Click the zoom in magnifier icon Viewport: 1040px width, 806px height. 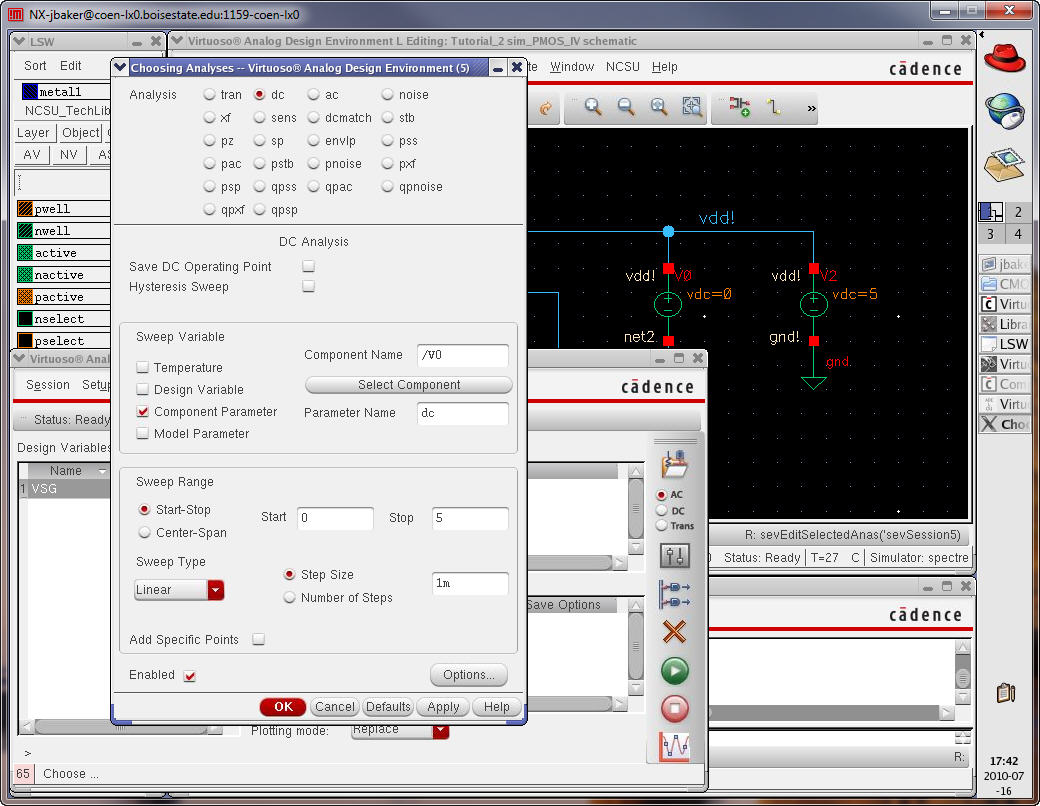pyautogui.click(x=593, y=107)
